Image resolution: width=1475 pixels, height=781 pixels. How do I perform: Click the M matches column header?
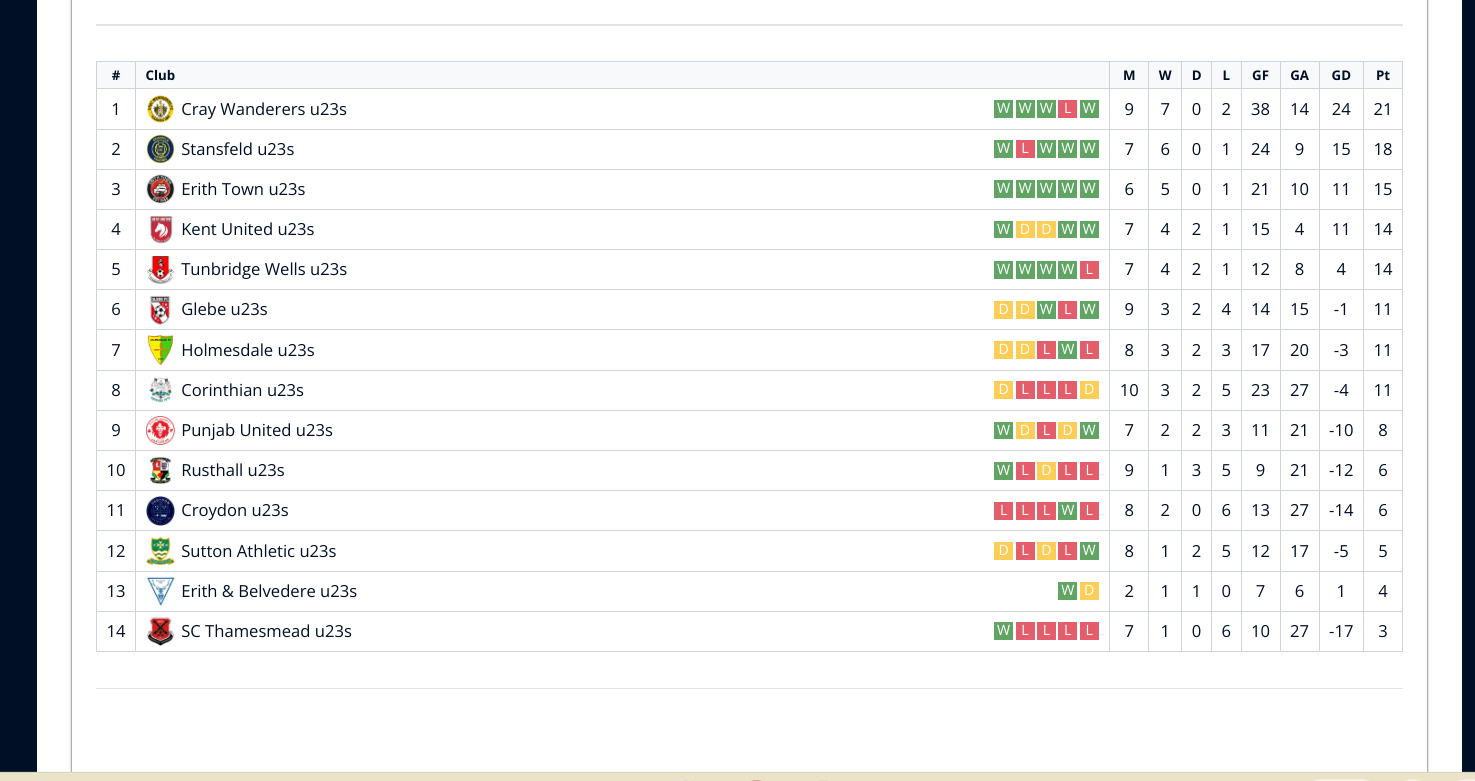(1129, 75)
